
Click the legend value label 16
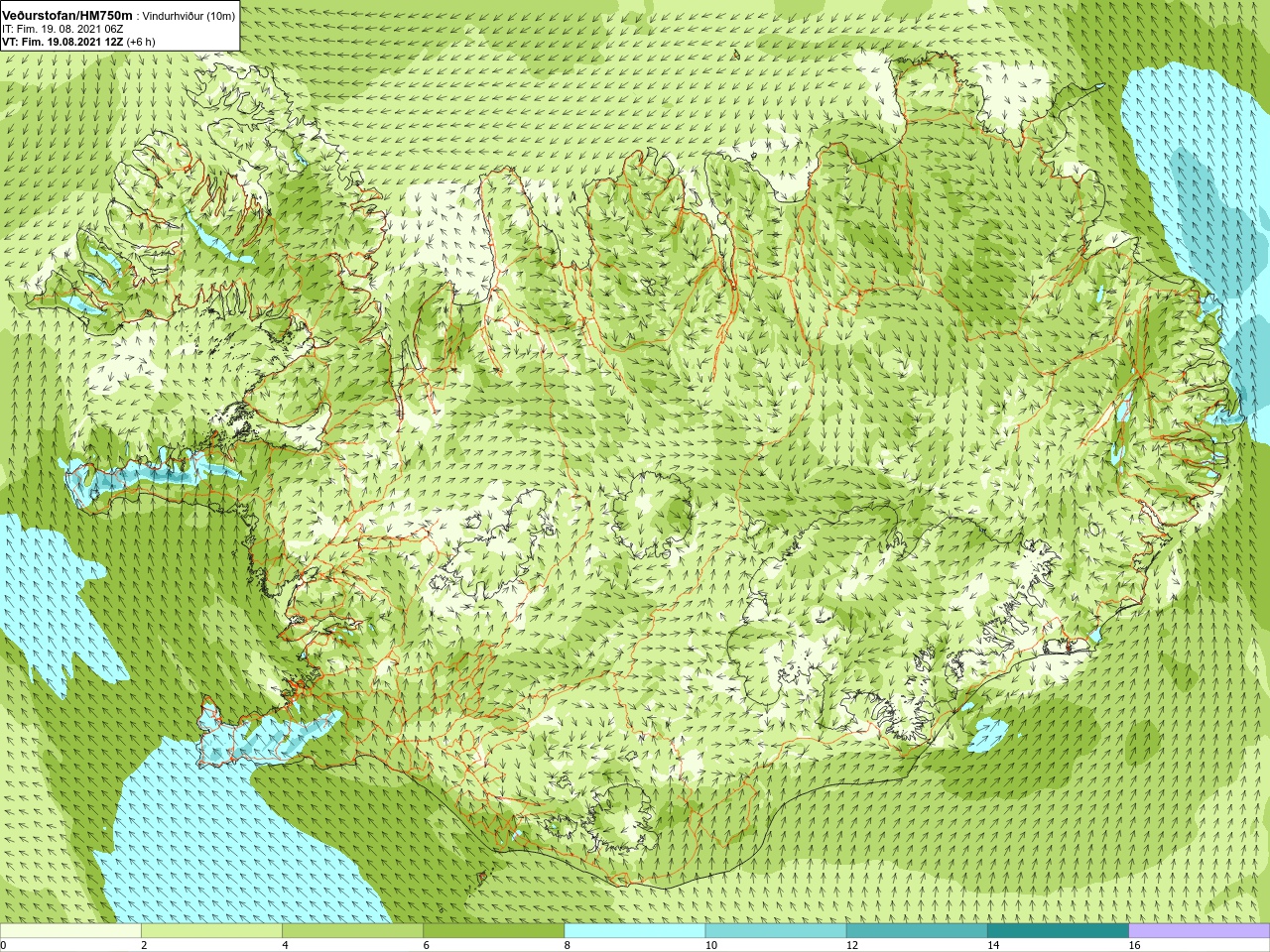[1135, 945]
